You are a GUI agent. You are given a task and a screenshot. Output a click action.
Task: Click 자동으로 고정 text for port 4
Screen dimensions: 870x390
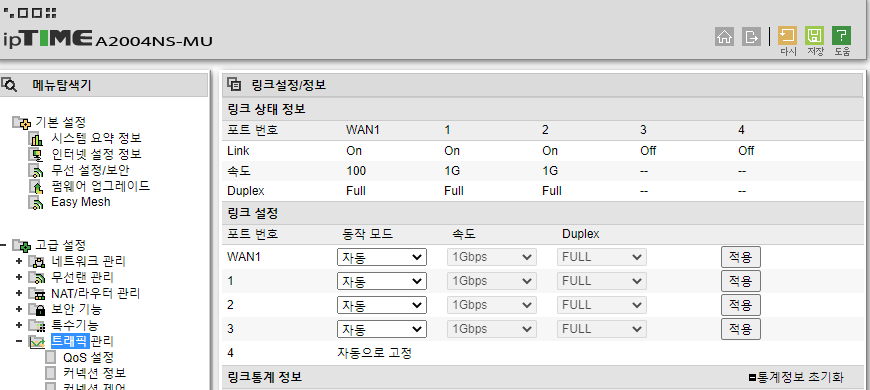tap(375, 353)
